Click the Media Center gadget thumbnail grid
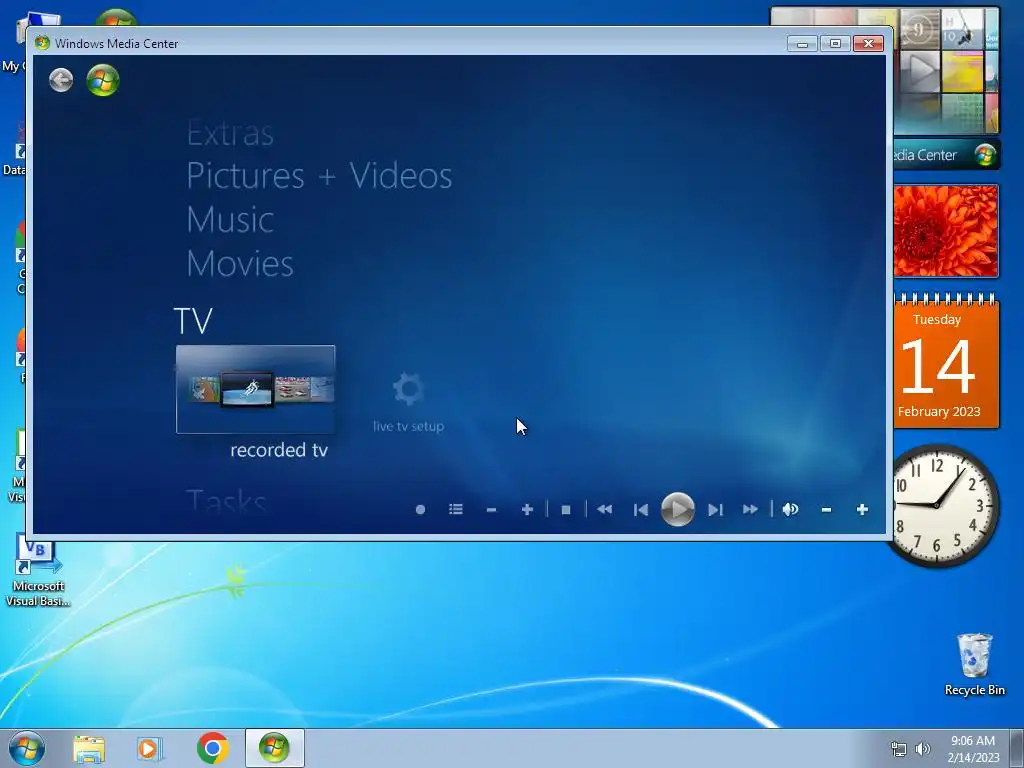This screenshot has width=1024, height=768. coord(946,71)
